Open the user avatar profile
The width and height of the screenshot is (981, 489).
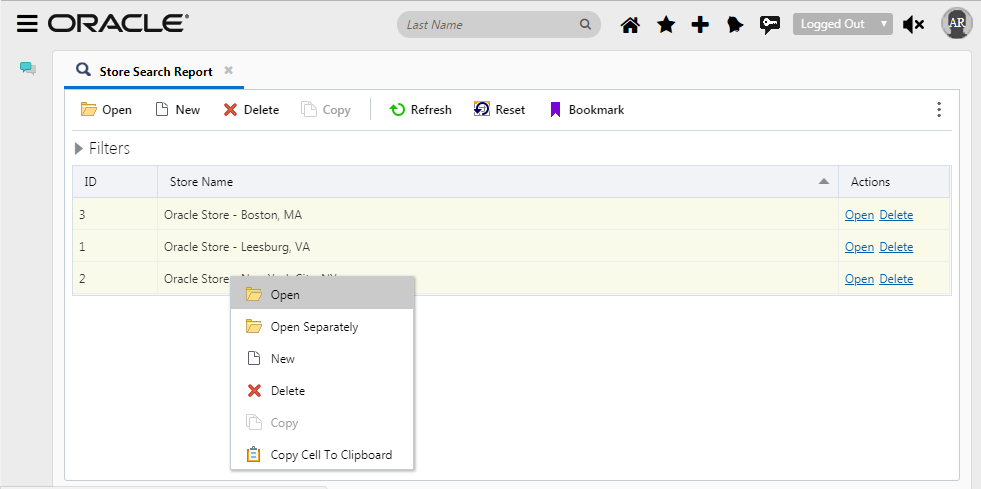956,23
